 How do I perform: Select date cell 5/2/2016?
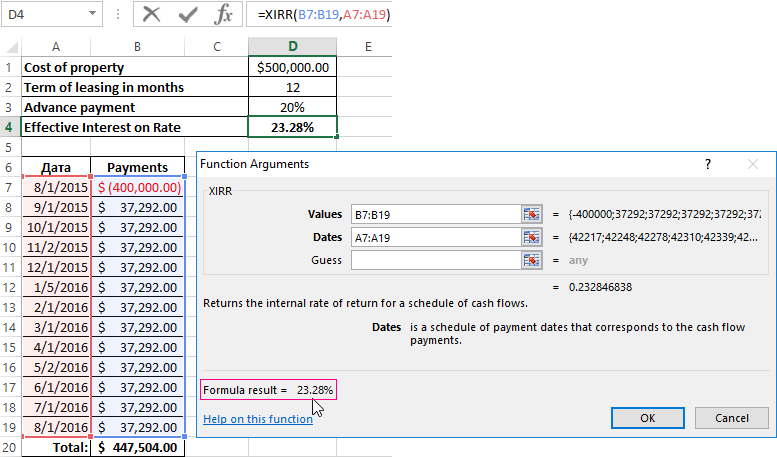point(56,367)
